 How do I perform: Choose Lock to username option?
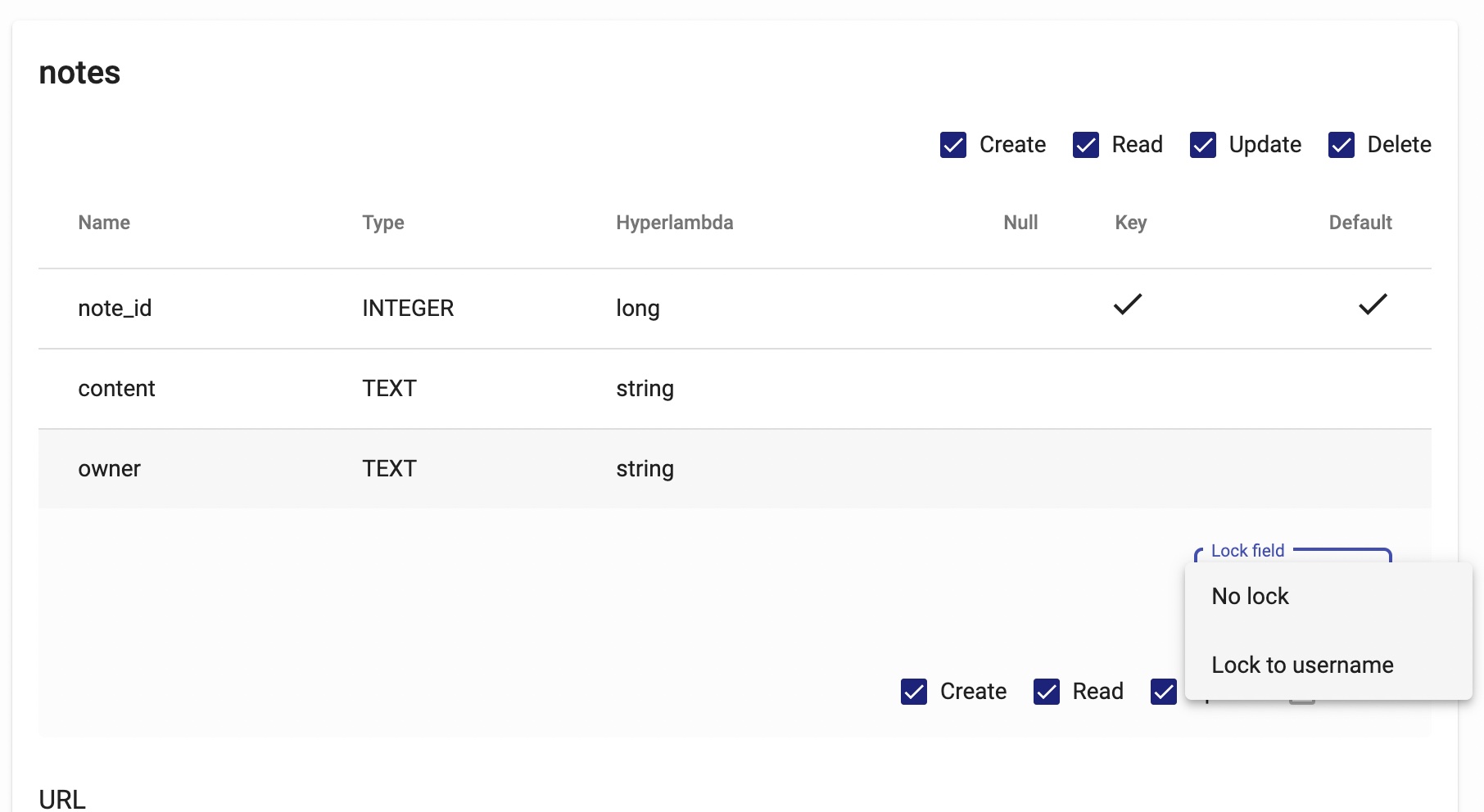click(1302, 665)
